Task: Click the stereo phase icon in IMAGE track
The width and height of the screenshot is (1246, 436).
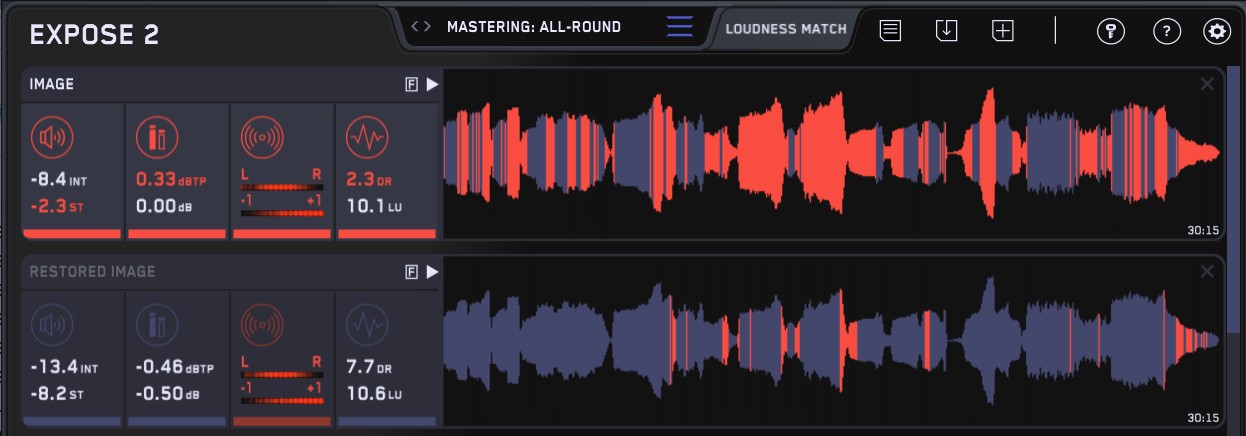Action: click(260, 136)
